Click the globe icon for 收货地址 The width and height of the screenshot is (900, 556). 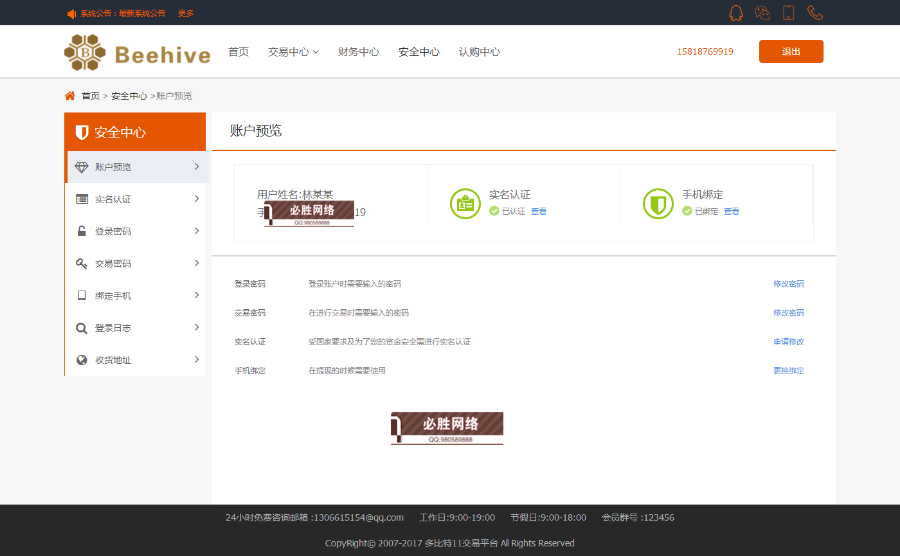point(82,360)
